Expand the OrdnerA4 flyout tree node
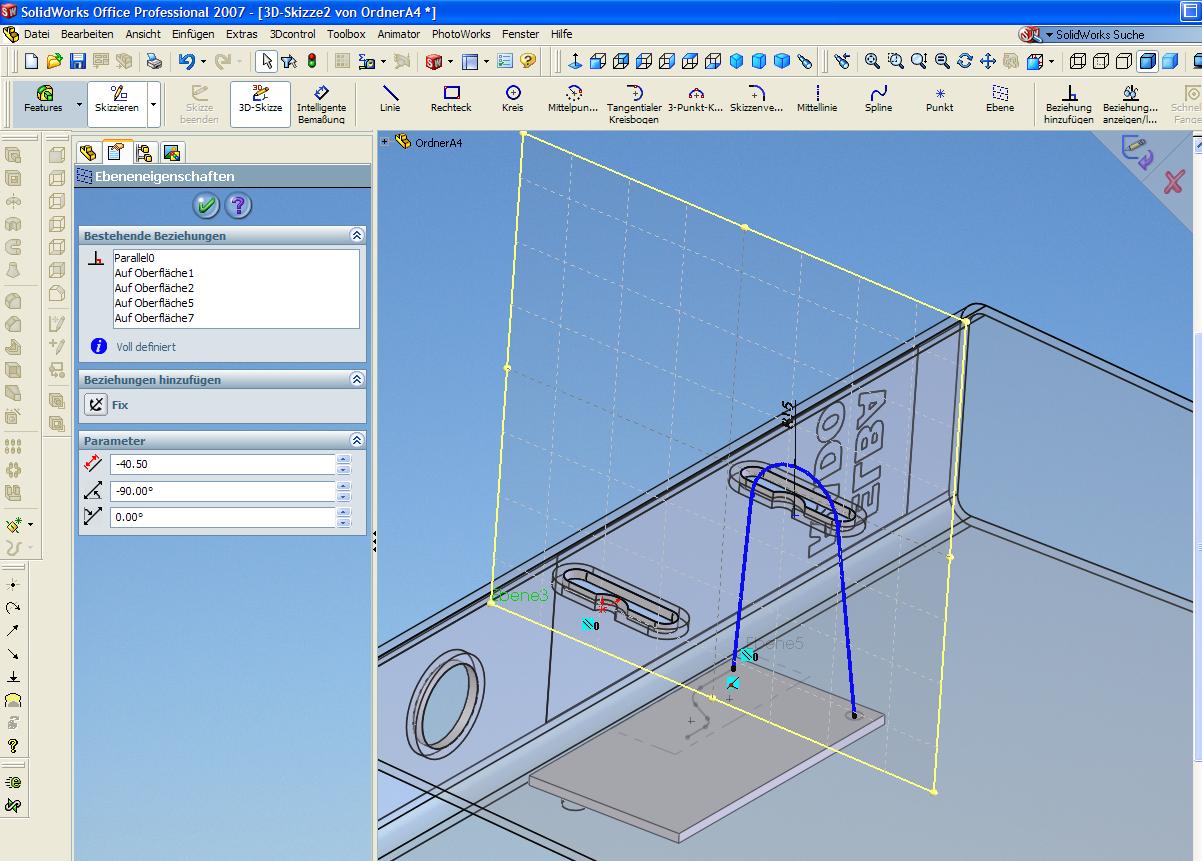Image resolution: width=1202 pixels, height=861 pixels. click(384, 141)
